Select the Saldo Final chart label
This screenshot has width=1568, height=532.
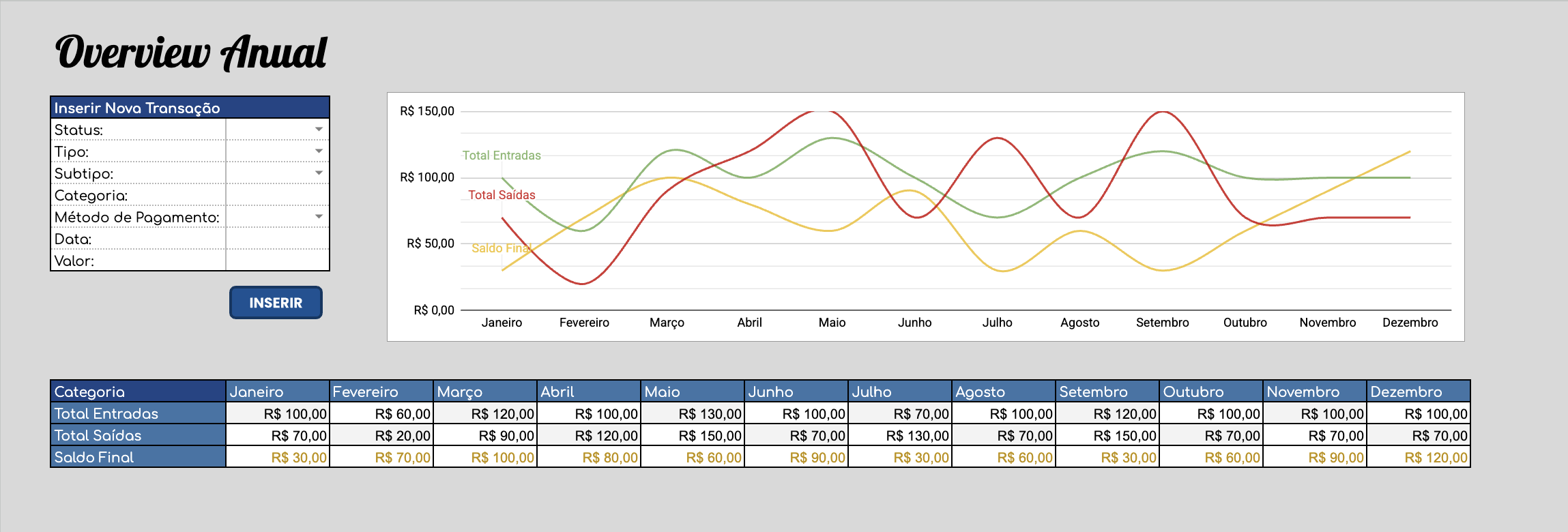[x=500, y=248]
